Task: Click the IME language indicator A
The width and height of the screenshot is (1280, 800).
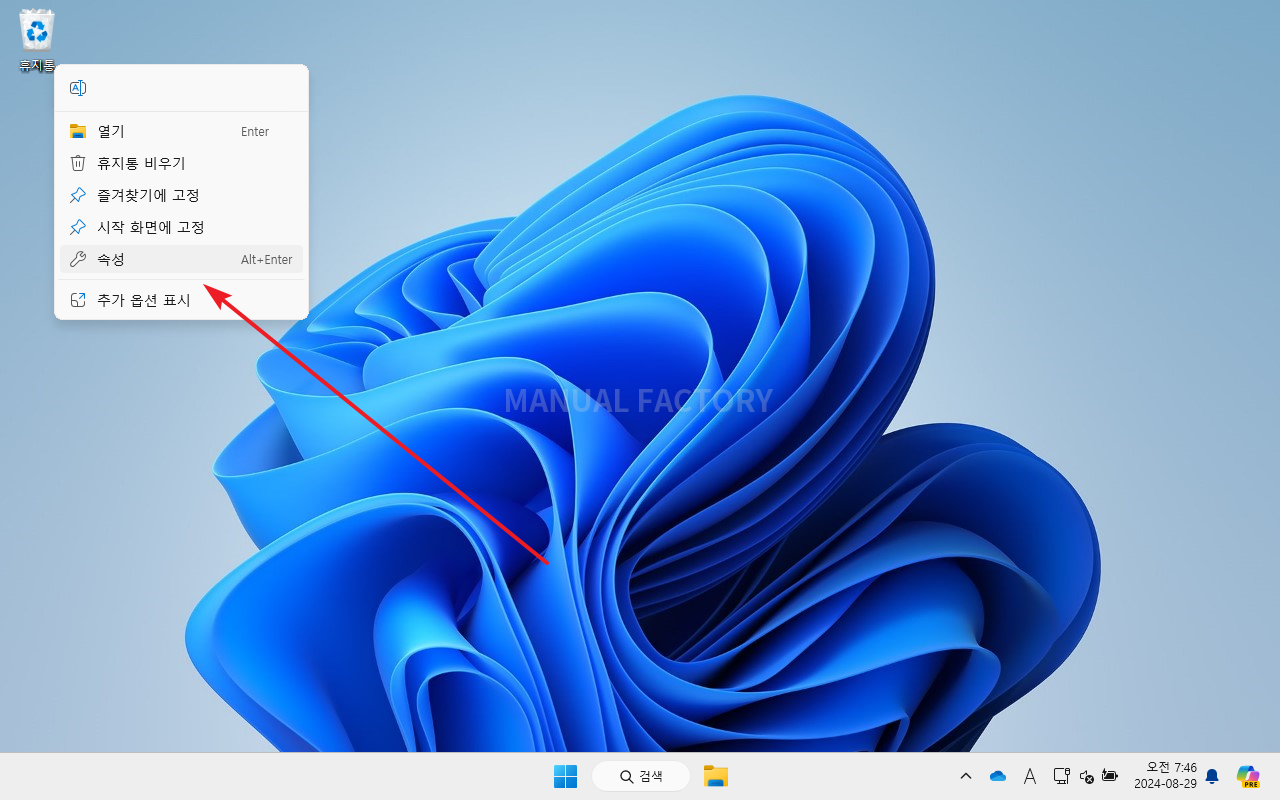Action: tap(1029, 776)
